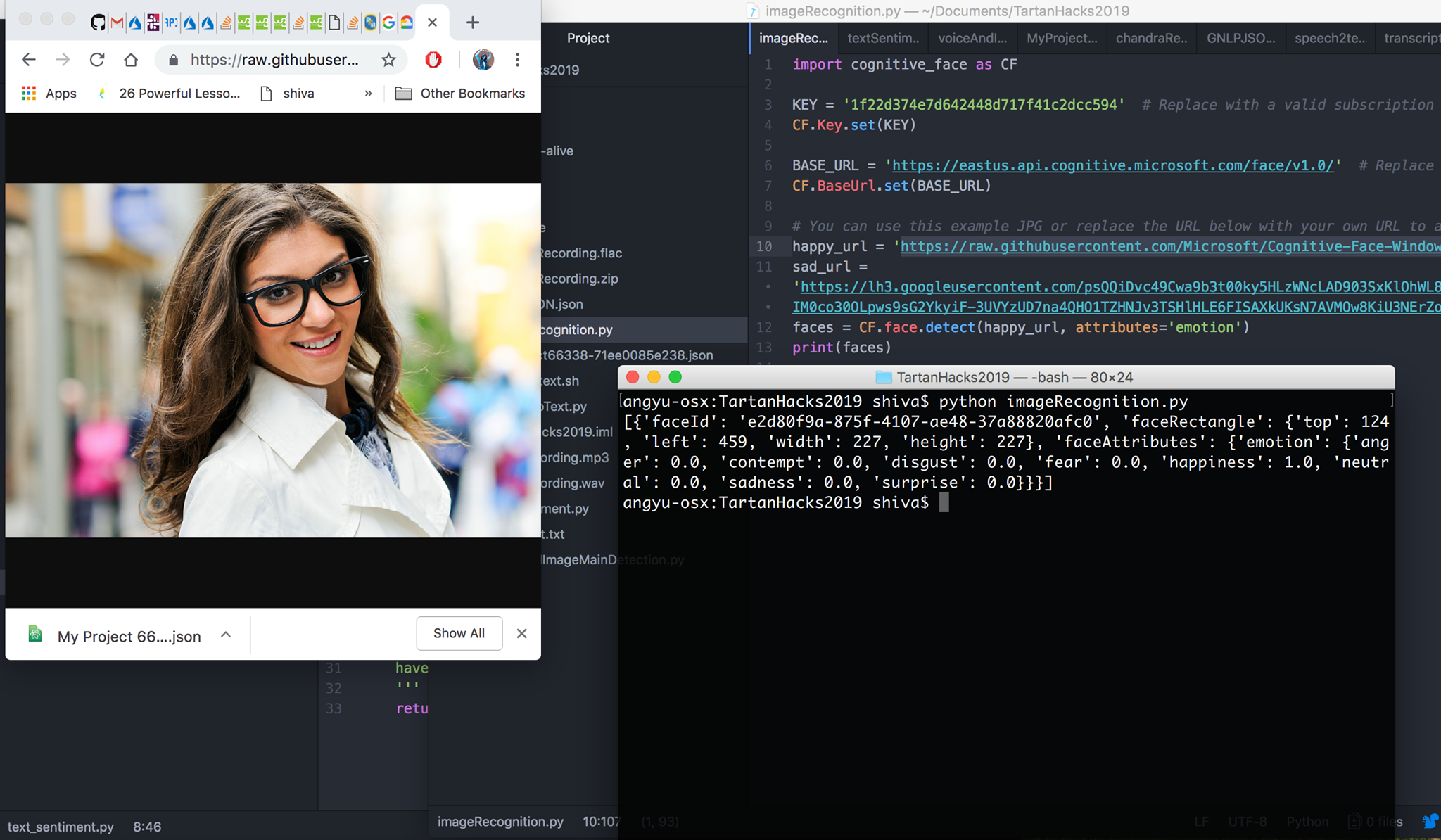Viewport: 1441px width, 840px height.
Task: Open a new Chrome tab
Action: pos(473,23)
